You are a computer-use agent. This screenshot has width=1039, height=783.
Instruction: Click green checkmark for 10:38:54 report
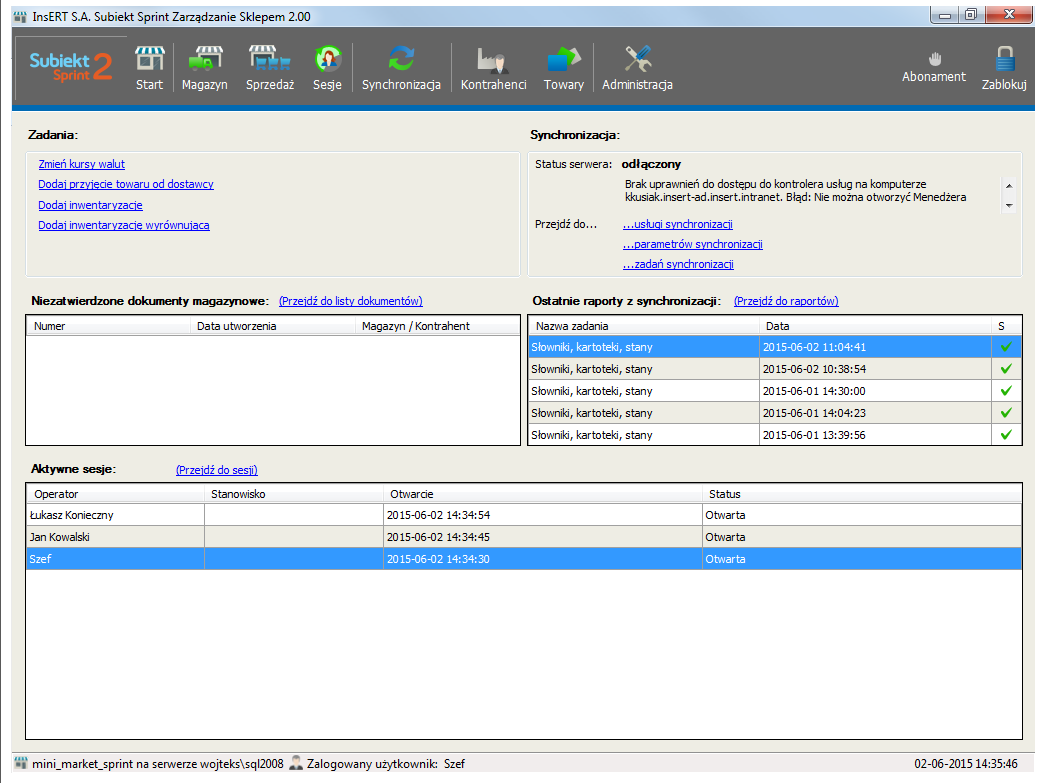pos(1006,368)
